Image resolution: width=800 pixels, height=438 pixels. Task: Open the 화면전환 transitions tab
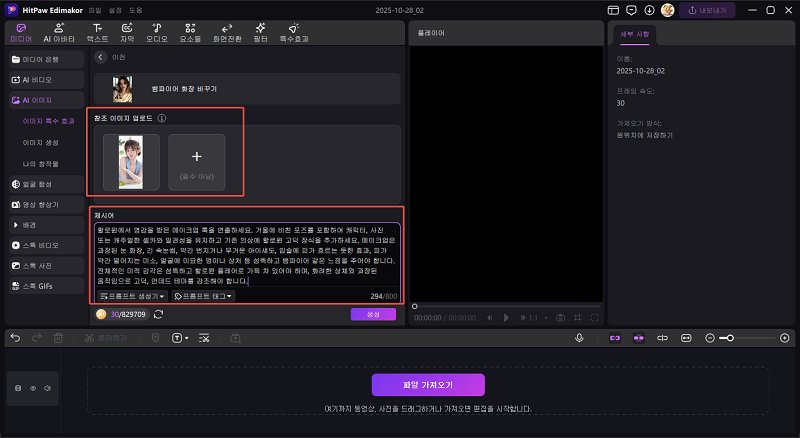pyautogui.click(x=227, y=33)
